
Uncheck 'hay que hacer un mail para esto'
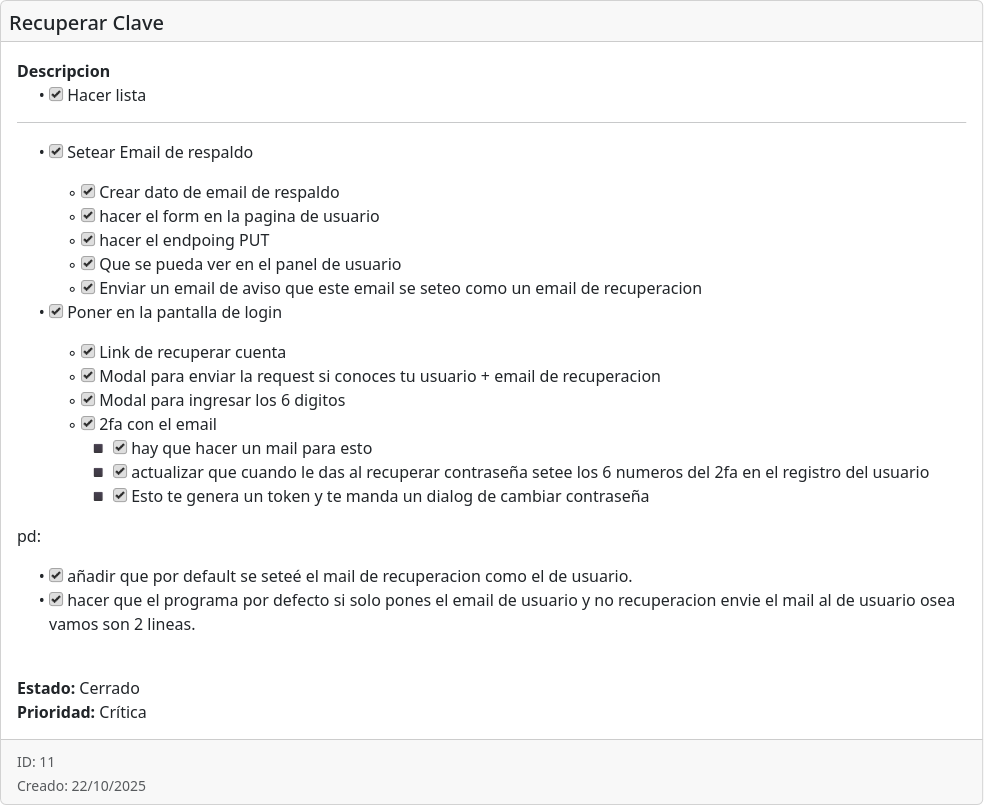[x=121, y=448]
